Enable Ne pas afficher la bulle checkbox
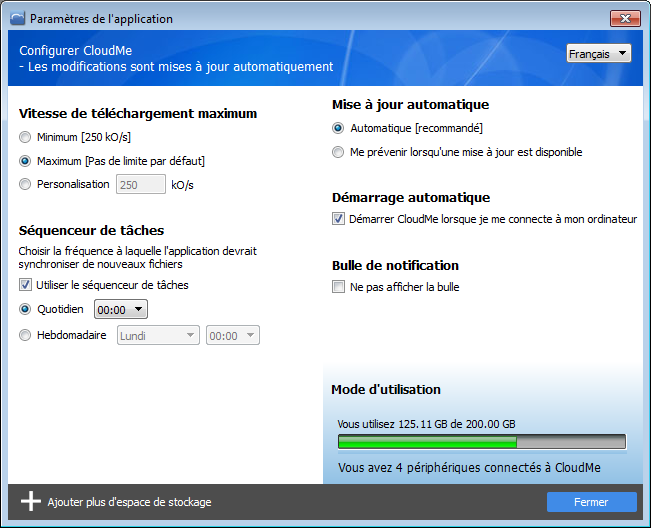 (x=338, y=287)
